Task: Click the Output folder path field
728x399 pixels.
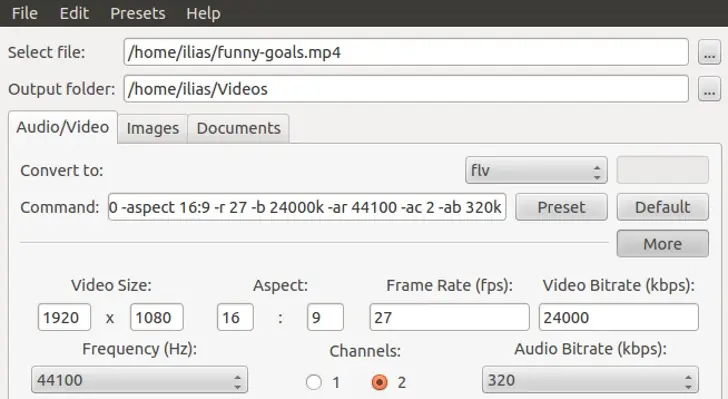Action: 406,89
